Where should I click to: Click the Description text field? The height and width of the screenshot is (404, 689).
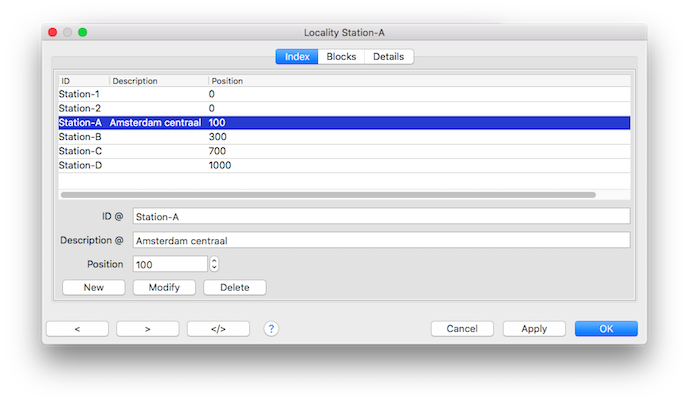(x=380, y=240)
